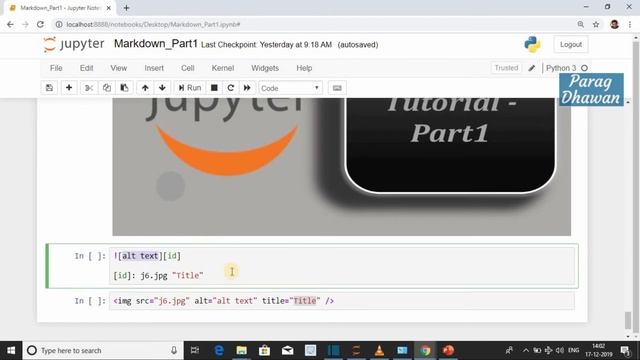The width and height of the screenshot is (640, 360).
Task: Click the page vertical scrollbar thumb
Action: (628, 320)
